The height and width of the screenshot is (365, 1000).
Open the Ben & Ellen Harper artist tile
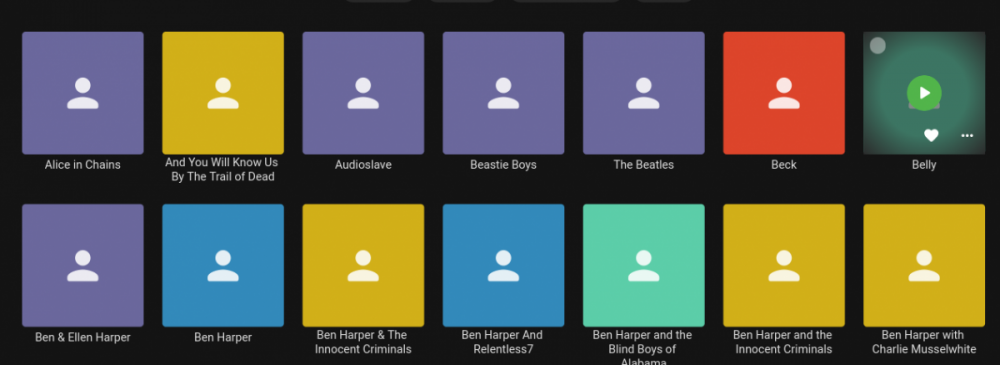(83, 265)
